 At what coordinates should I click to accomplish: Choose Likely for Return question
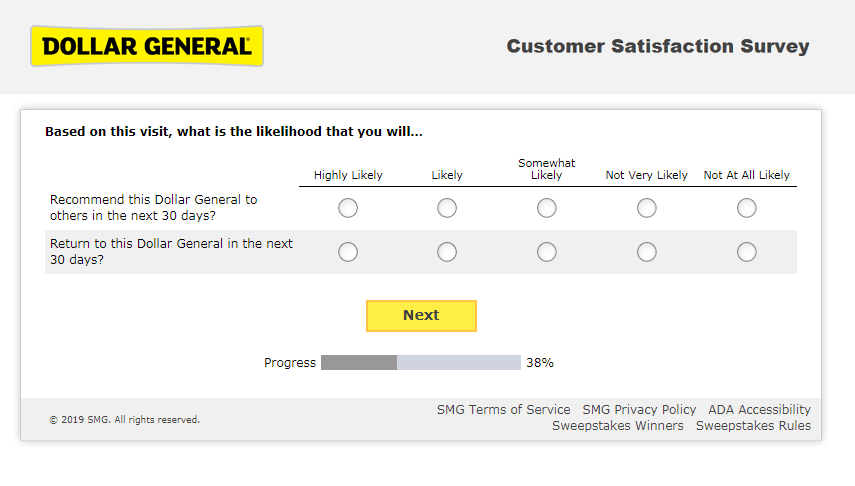447,252
